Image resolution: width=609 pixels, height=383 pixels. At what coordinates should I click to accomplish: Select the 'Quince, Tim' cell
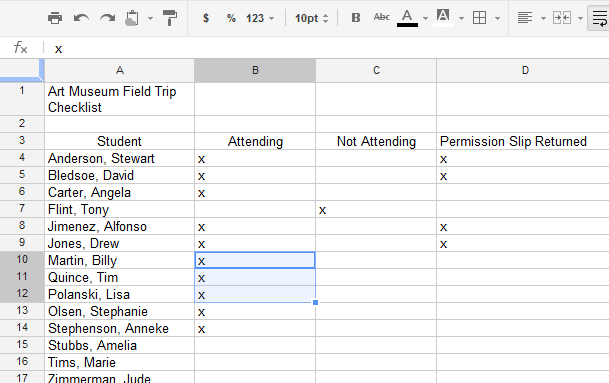tap(120, 277)
